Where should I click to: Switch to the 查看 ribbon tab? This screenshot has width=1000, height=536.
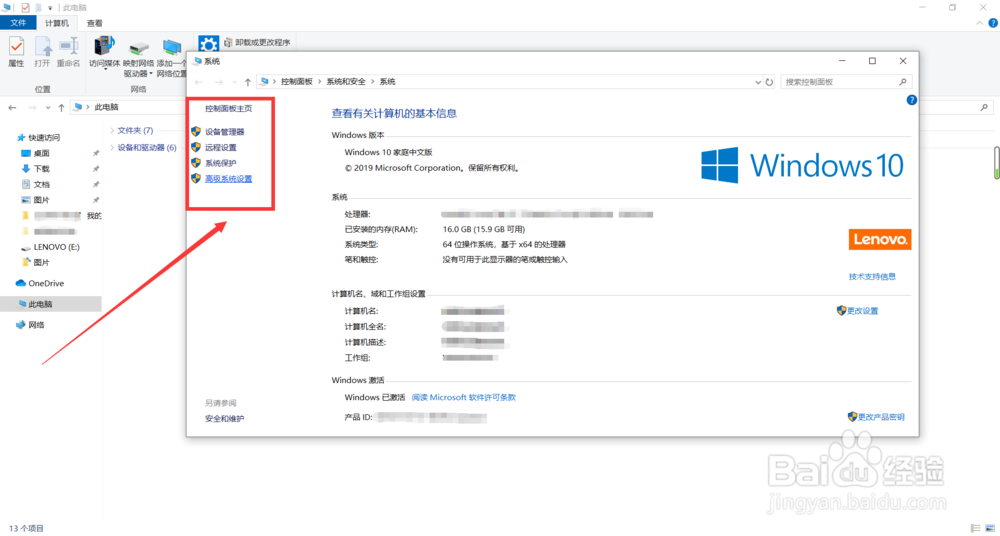pos(94,23)
